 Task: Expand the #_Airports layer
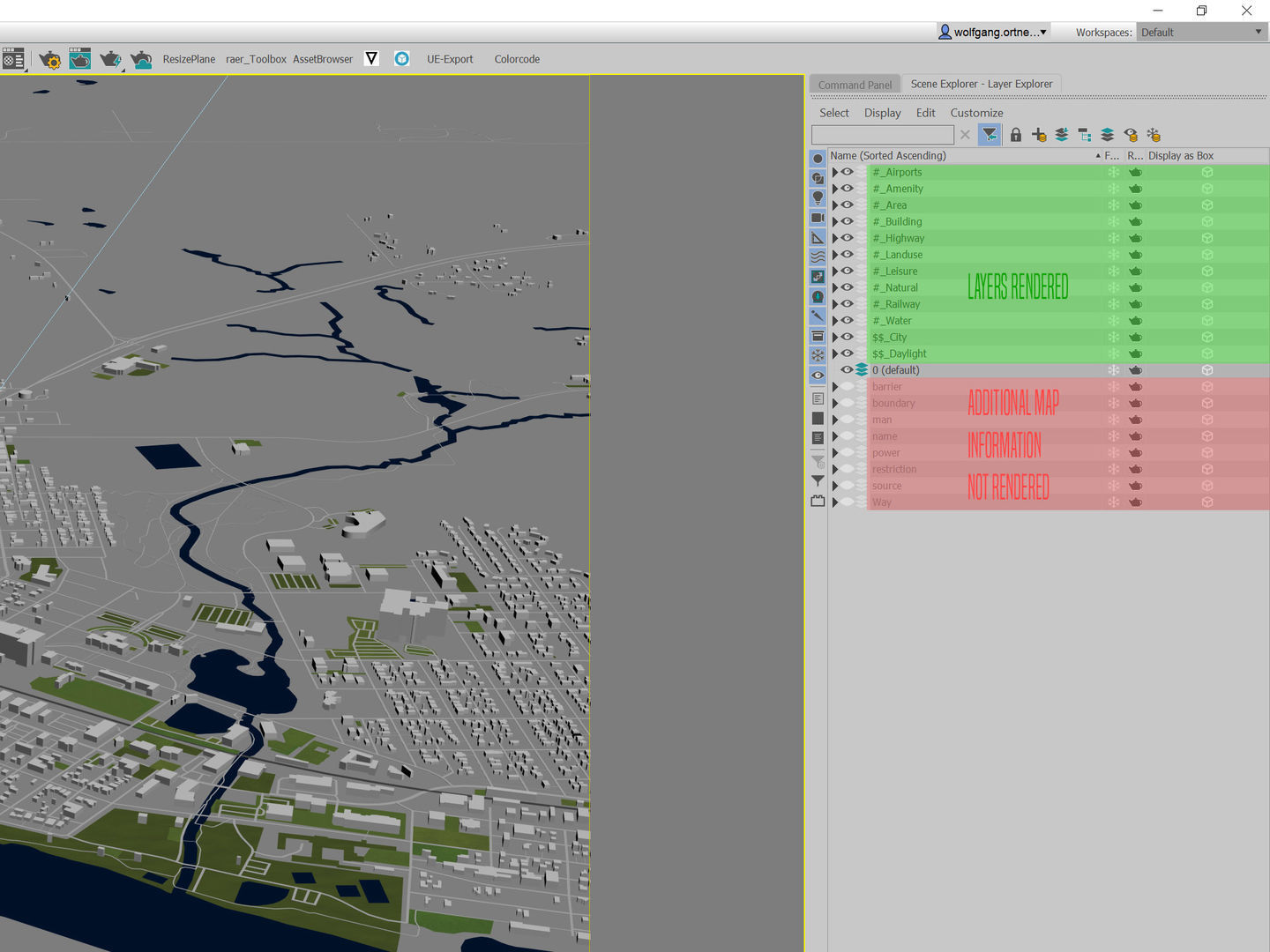(834, 172)
